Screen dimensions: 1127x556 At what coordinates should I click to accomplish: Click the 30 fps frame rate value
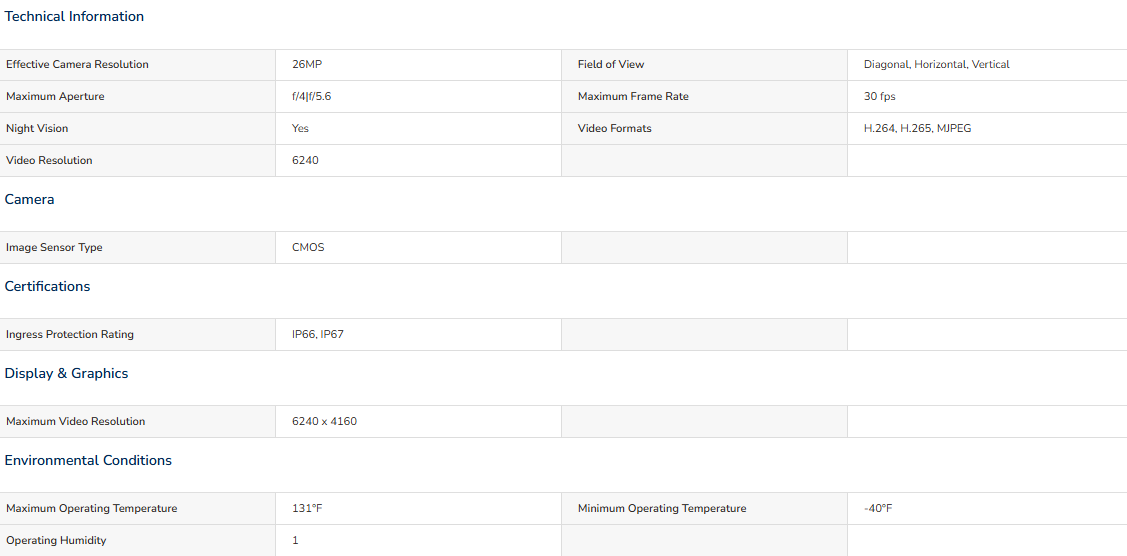click(880, 96)
